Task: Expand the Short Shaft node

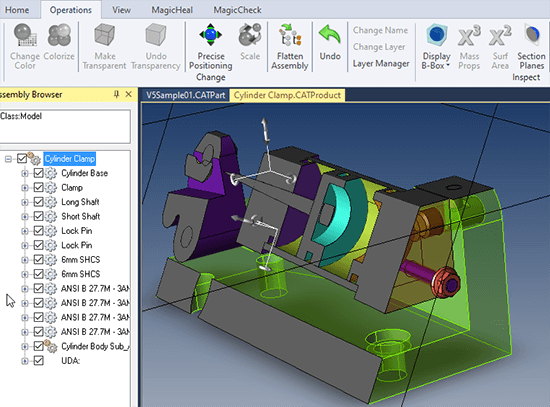Action: pyautogui.click(x=25, y=216)
